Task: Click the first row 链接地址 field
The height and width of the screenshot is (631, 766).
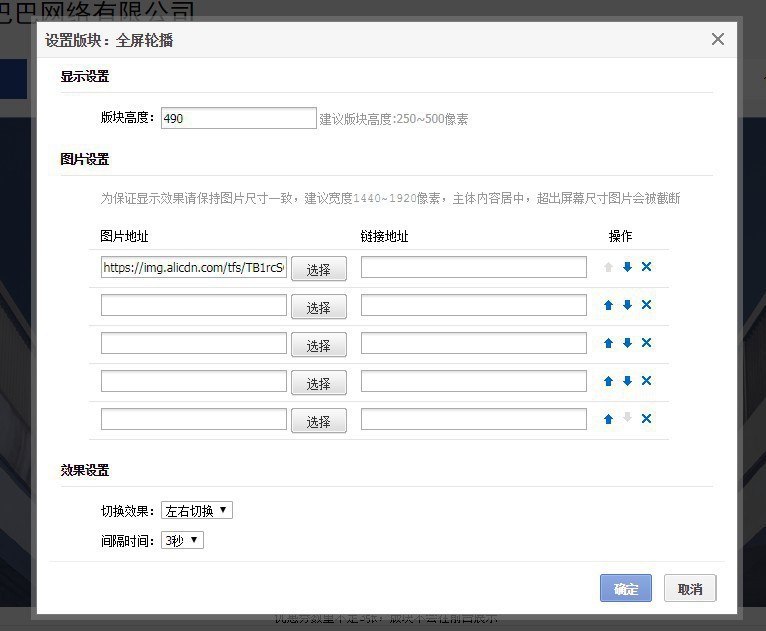Action: click(x=473, y=267)
